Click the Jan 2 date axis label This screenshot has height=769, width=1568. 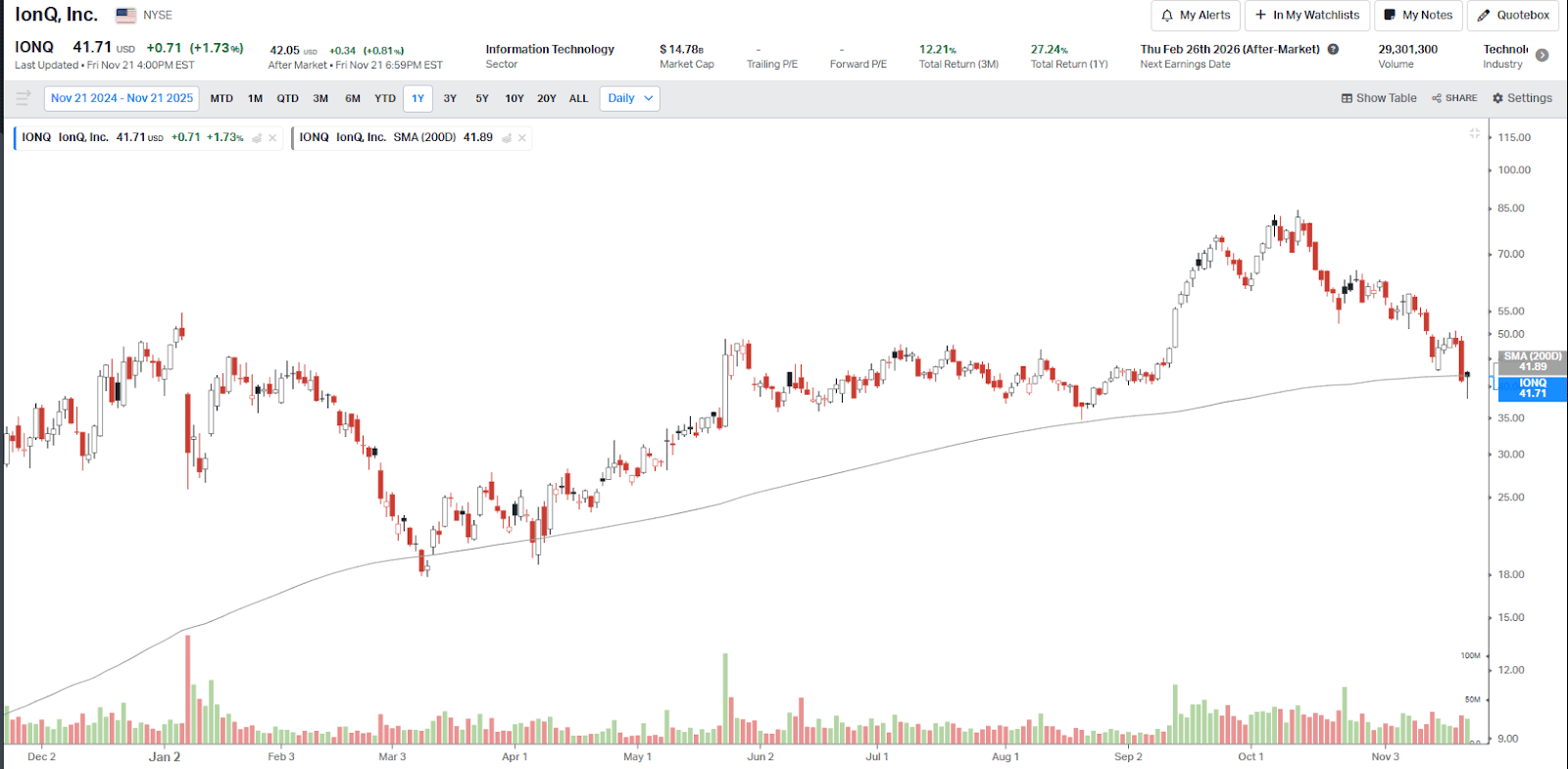pyautogui.click(x=165, y=757)
